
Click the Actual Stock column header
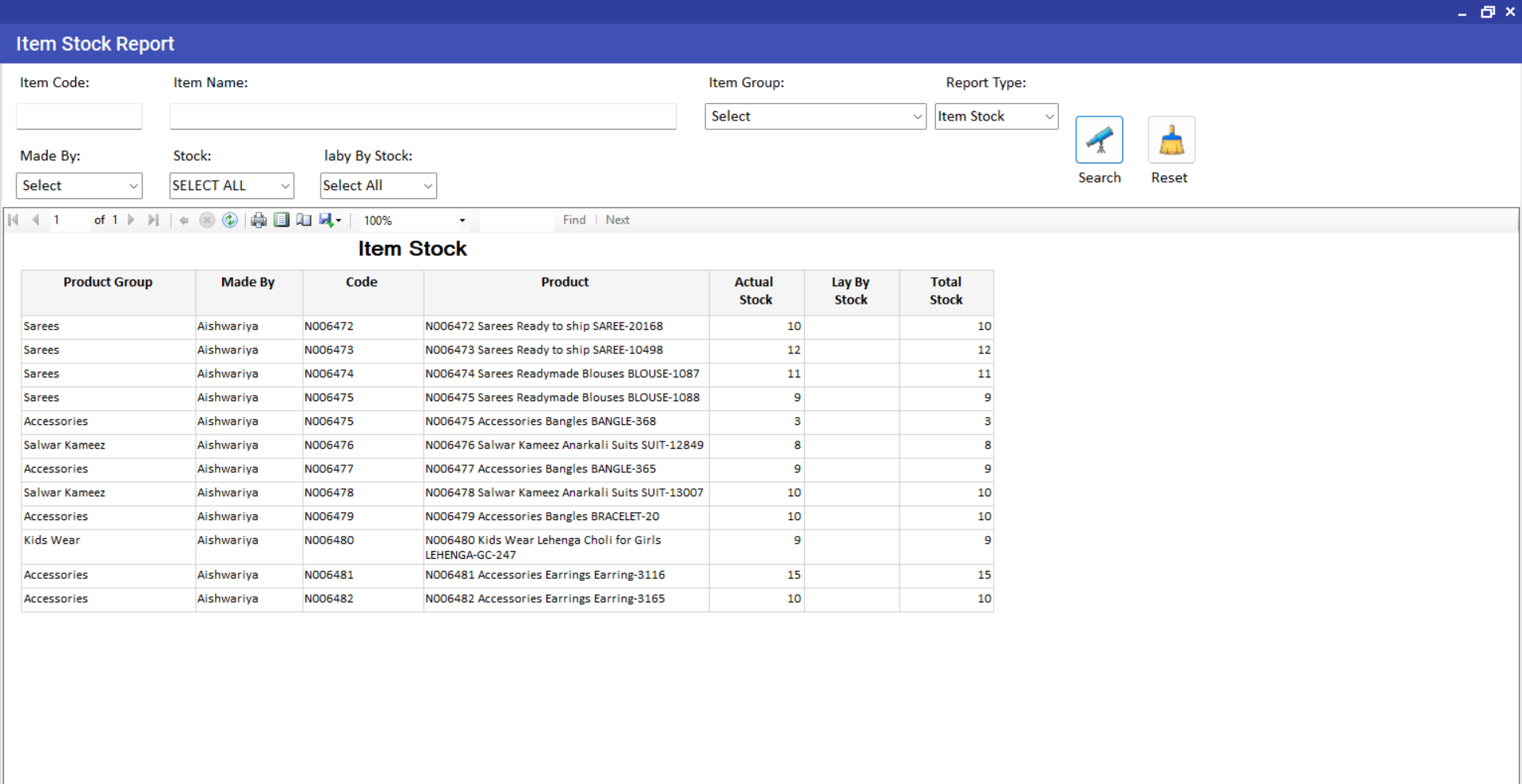coord(755,291)
